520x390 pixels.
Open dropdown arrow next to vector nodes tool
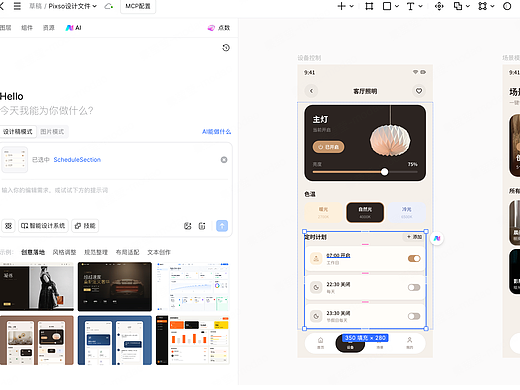(x=492, y=6)
